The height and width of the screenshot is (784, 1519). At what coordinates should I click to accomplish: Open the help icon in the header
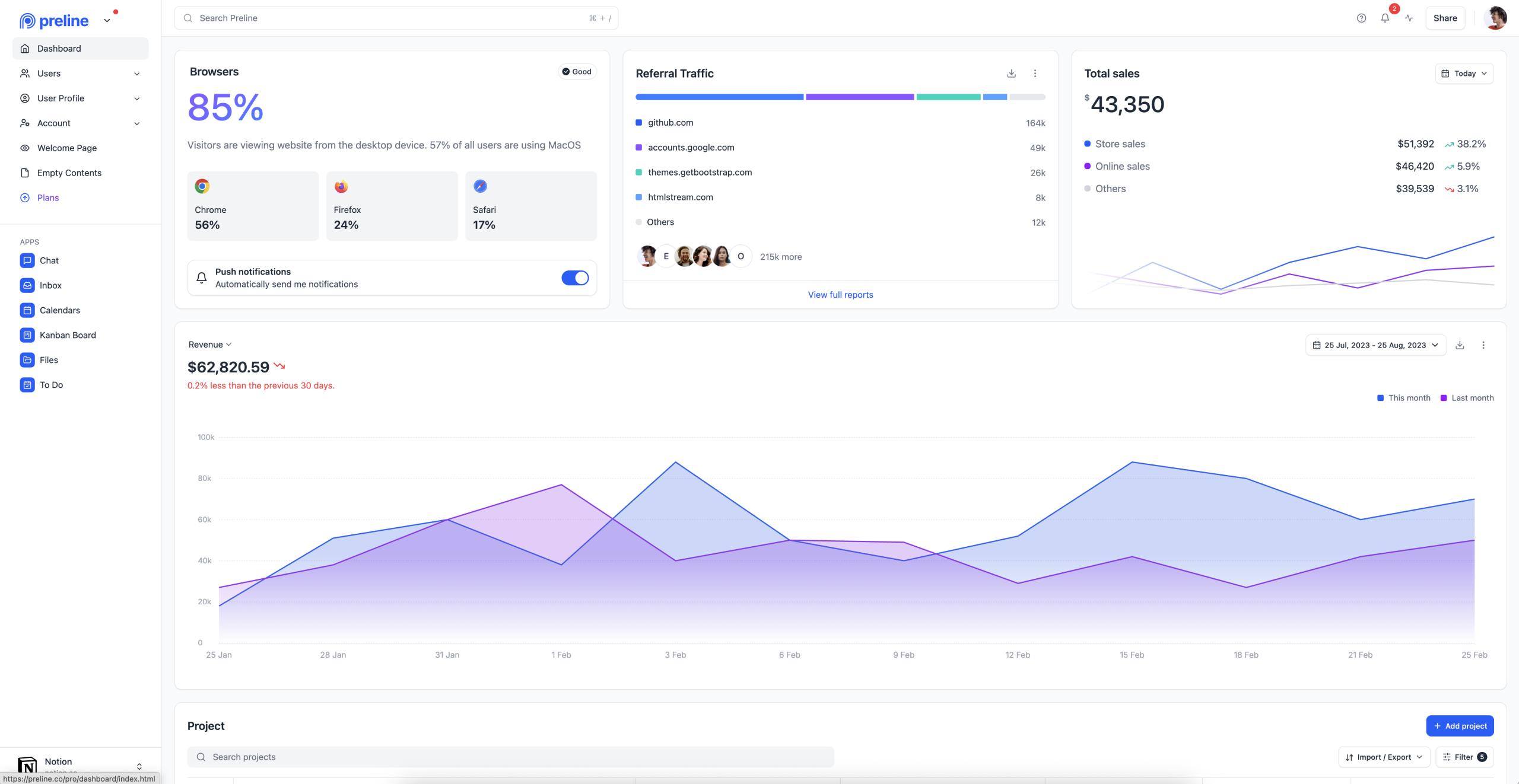coord(1361,18)
